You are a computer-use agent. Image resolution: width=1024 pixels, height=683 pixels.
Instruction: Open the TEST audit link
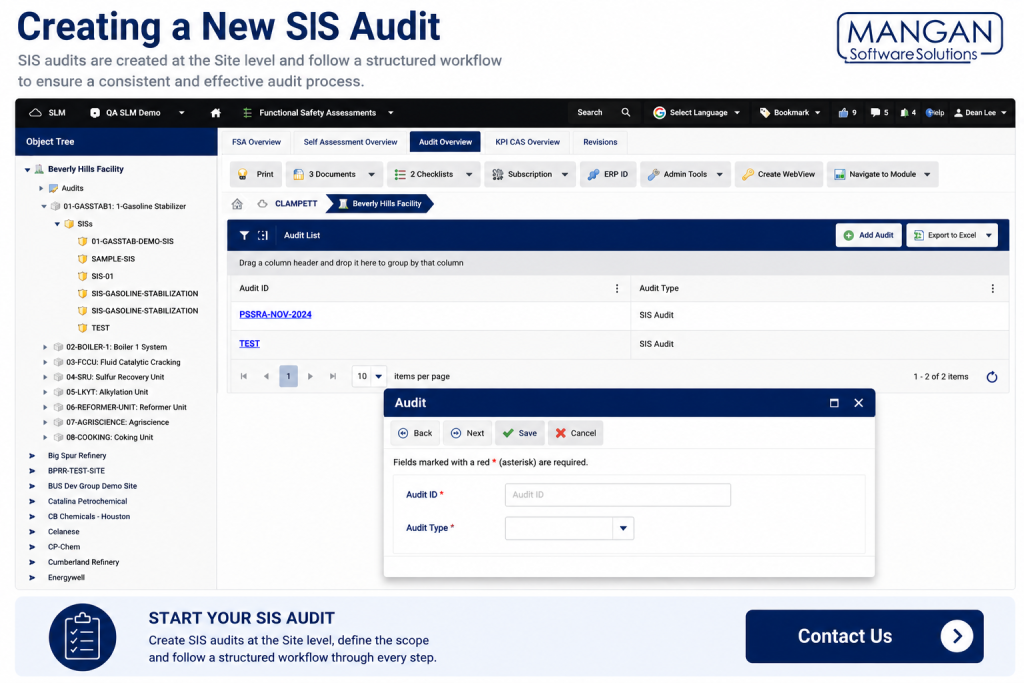point(249,344)
